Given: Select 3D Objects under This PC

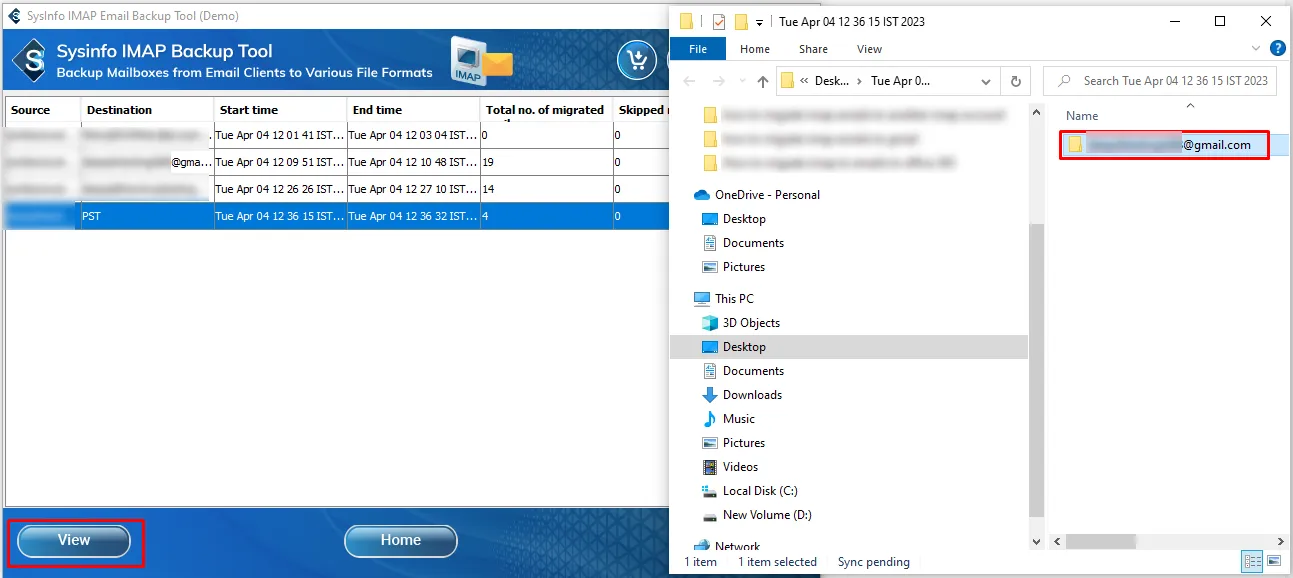Looking at the screenshot, I should pyautogui.click(x=750, y=323).
